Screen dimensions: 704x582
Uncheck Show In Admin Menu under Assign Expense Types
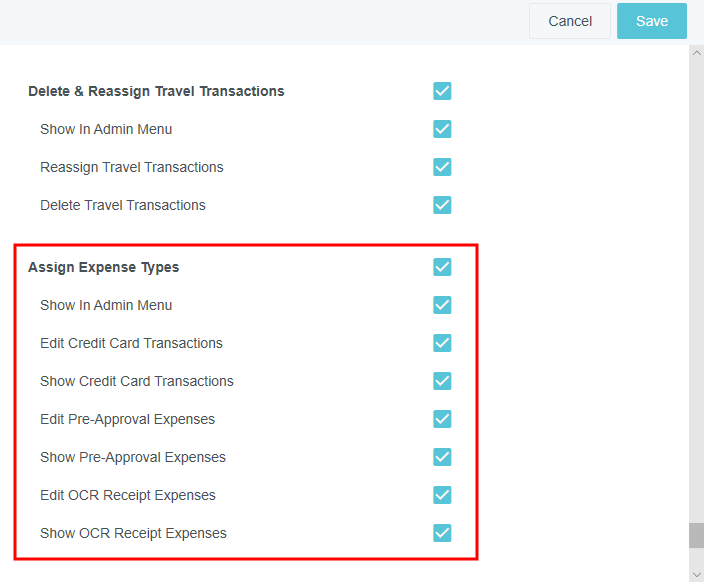pyautogui.click(x=442, y=305)
